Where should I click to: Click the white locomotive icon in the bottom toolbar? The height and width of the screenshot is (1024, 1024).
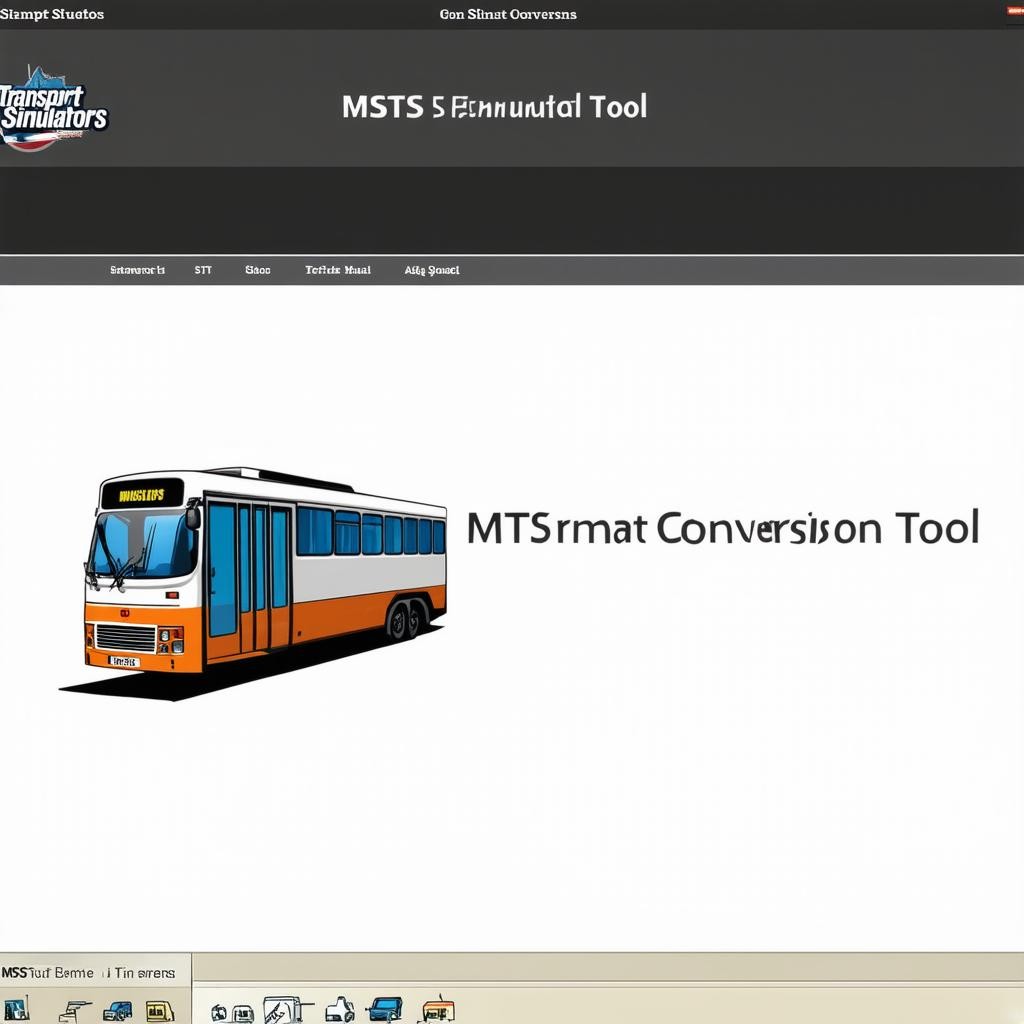(340, 1010)
